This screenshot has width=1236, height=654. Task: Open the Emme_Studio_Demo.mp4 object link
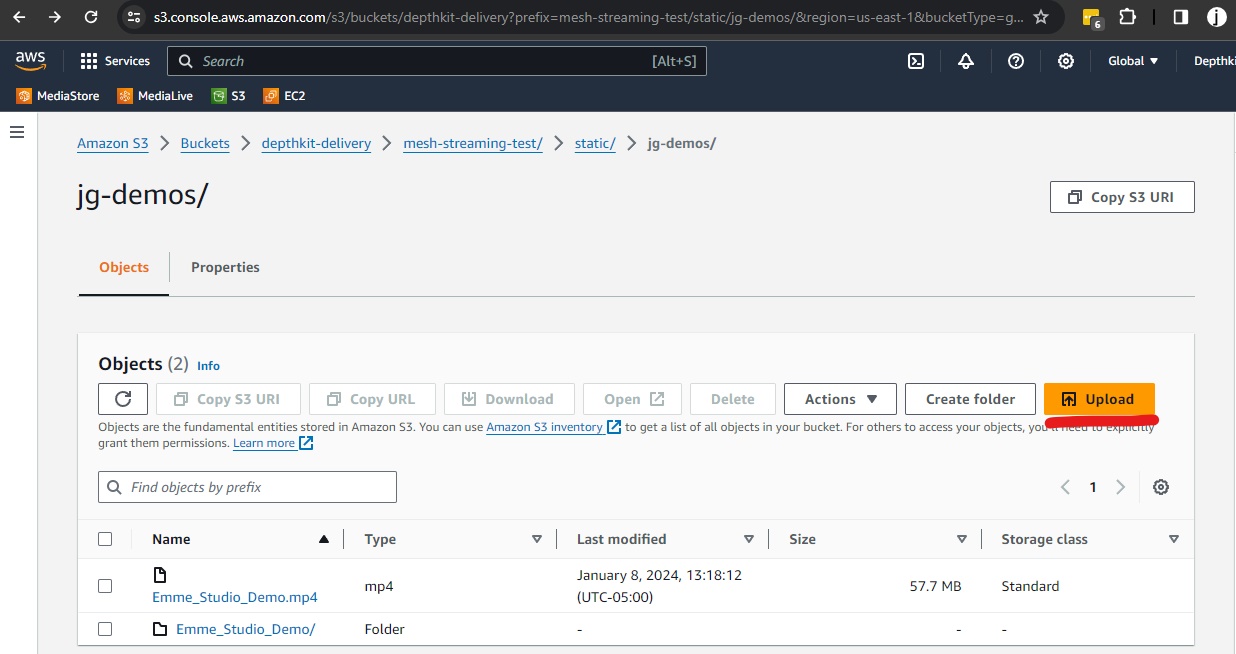pos(235,597)
